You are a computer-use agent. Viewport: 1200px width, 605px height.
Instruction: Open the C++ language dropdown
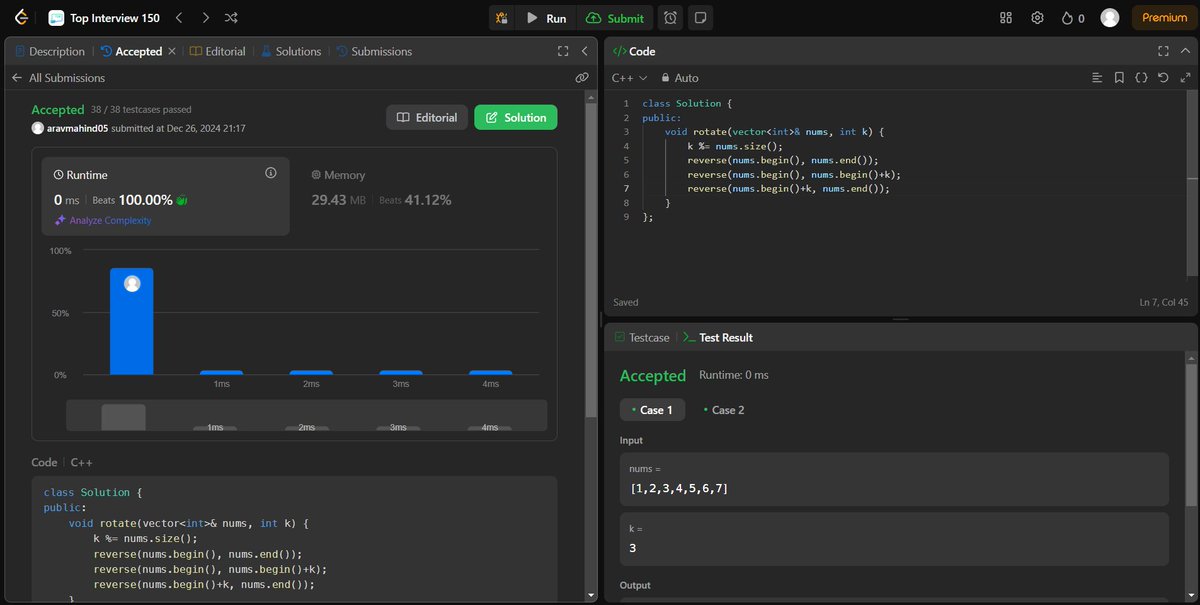pyautogui.click(x=626, y=77)
